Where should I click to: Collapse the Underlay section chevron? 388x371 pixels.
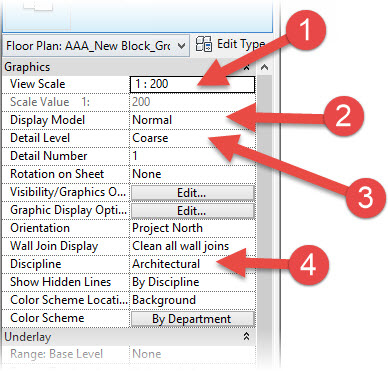point(247,336)
